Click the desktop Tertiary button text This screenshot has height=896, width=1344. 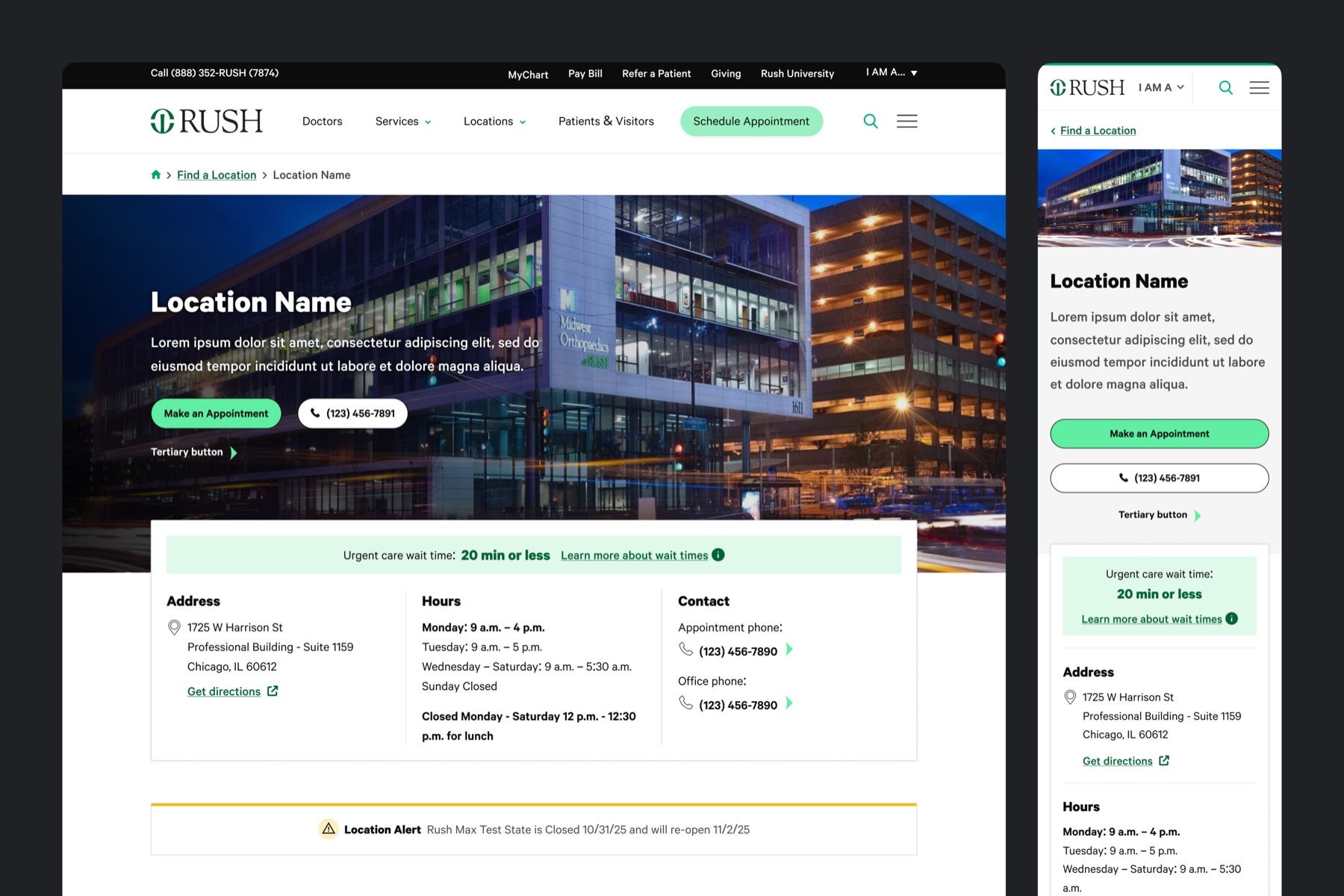click(187, 452)
